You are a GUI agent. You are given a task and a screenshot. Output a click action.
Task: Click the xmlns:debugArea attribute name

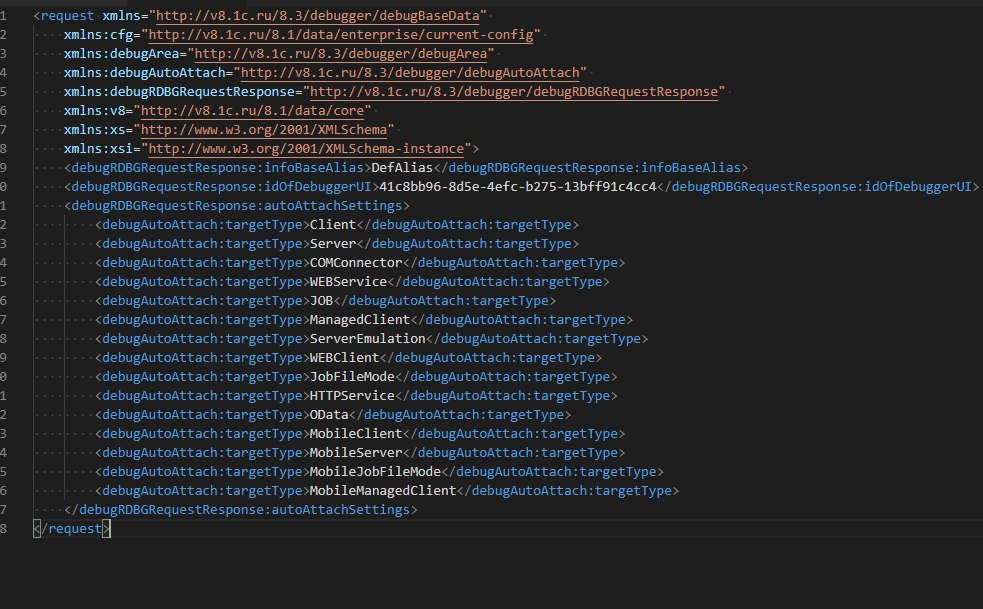pyautogui.click(x=122, y=54)
